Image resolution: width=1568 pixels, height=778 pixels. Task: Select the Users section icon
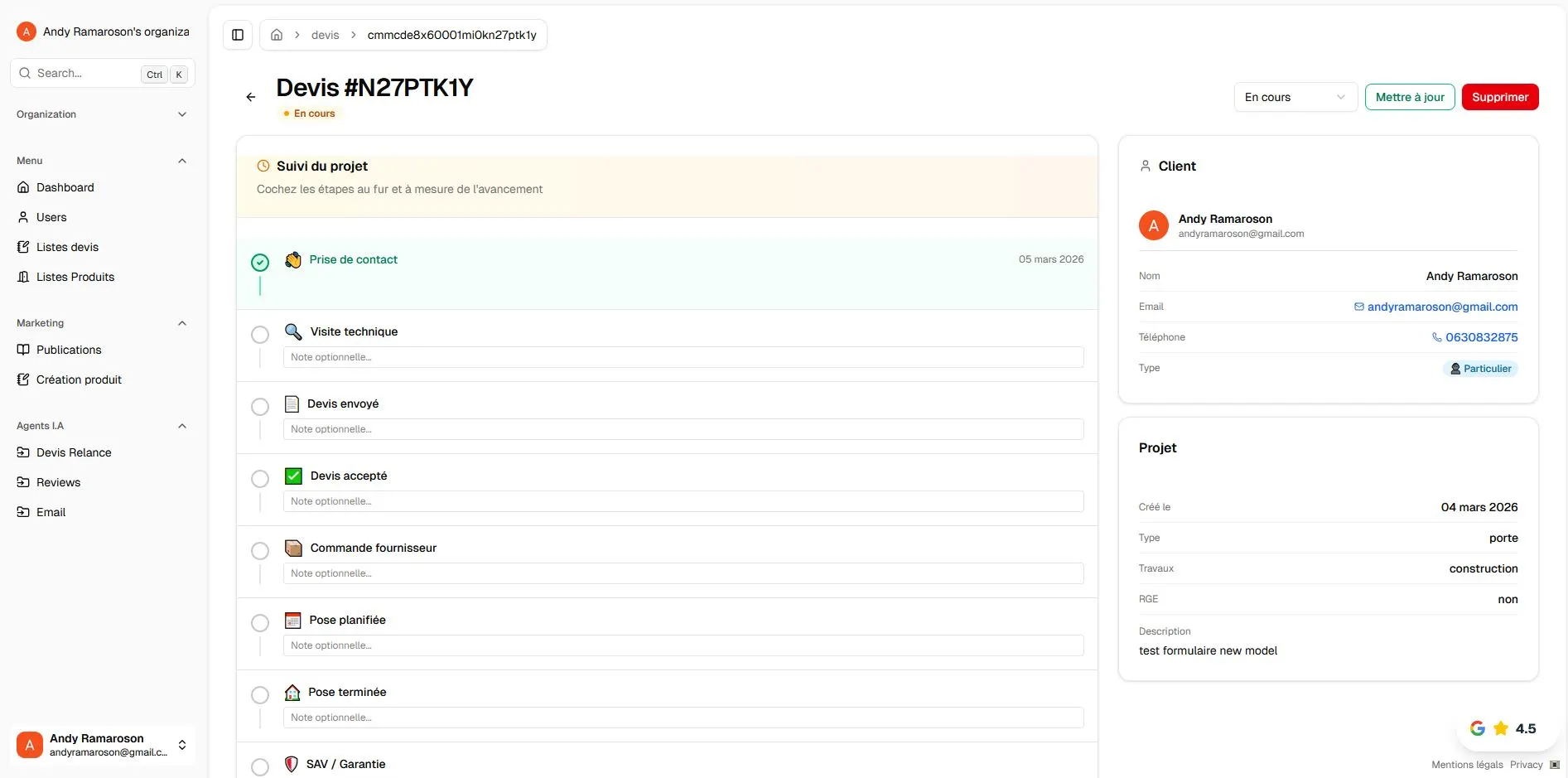[x=24, y=216]
